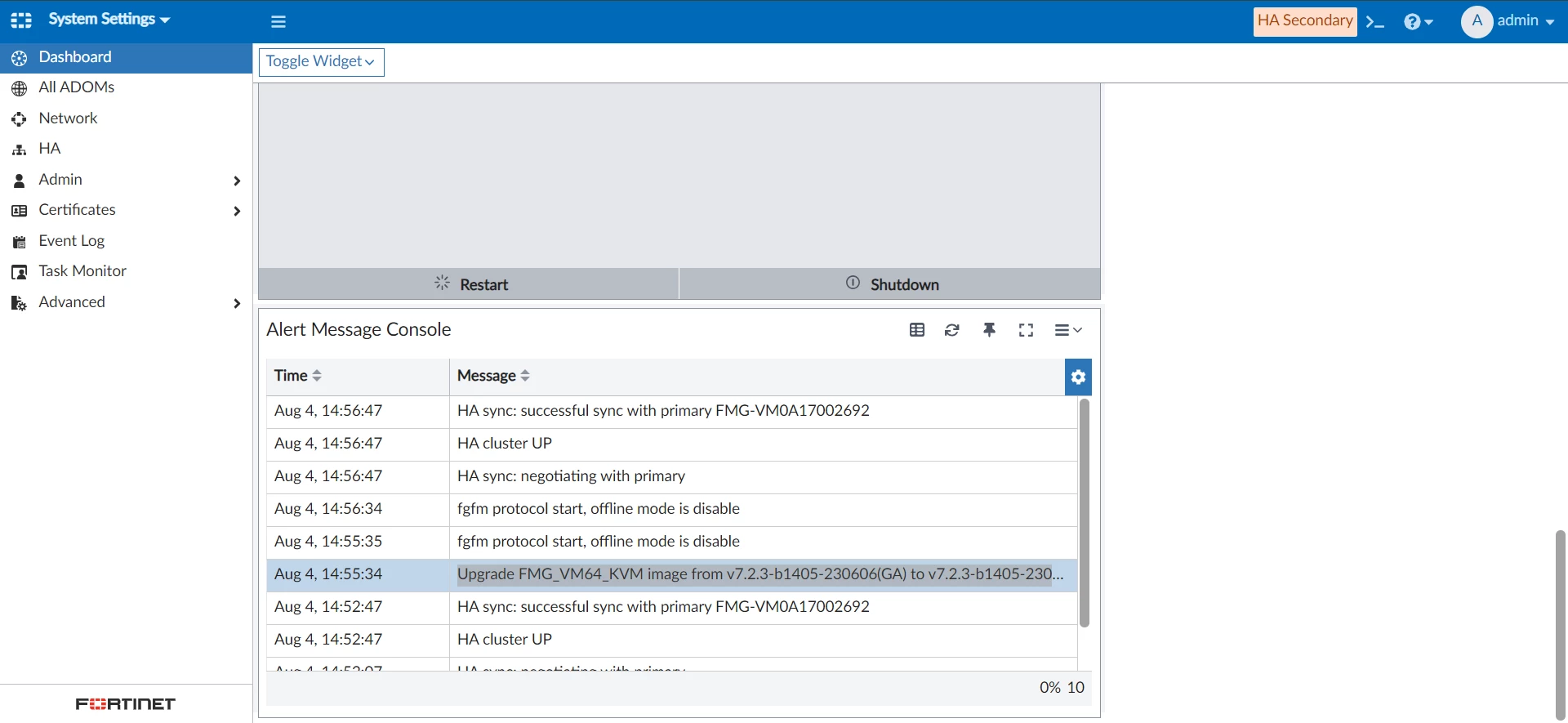Viewport: 1568px width, 723px height.
Task: Open the Toggle Widget dropdown
Action: click(x=322, y=62)
